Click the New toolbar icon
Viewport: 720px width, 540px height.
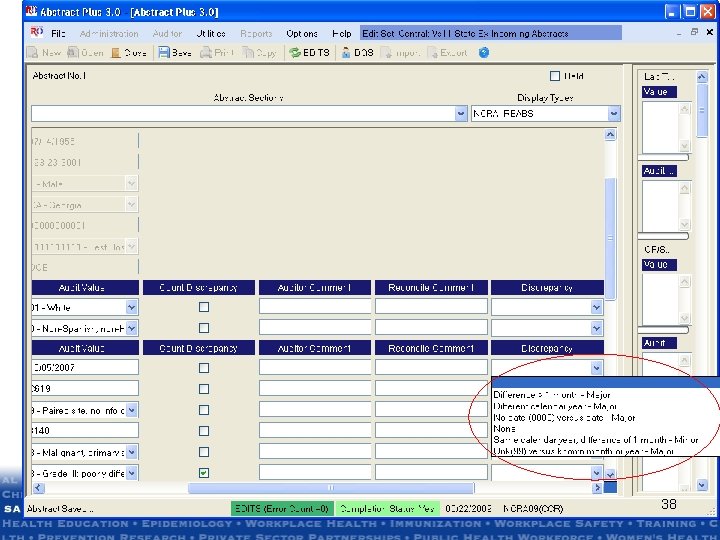tap(33, 53)
